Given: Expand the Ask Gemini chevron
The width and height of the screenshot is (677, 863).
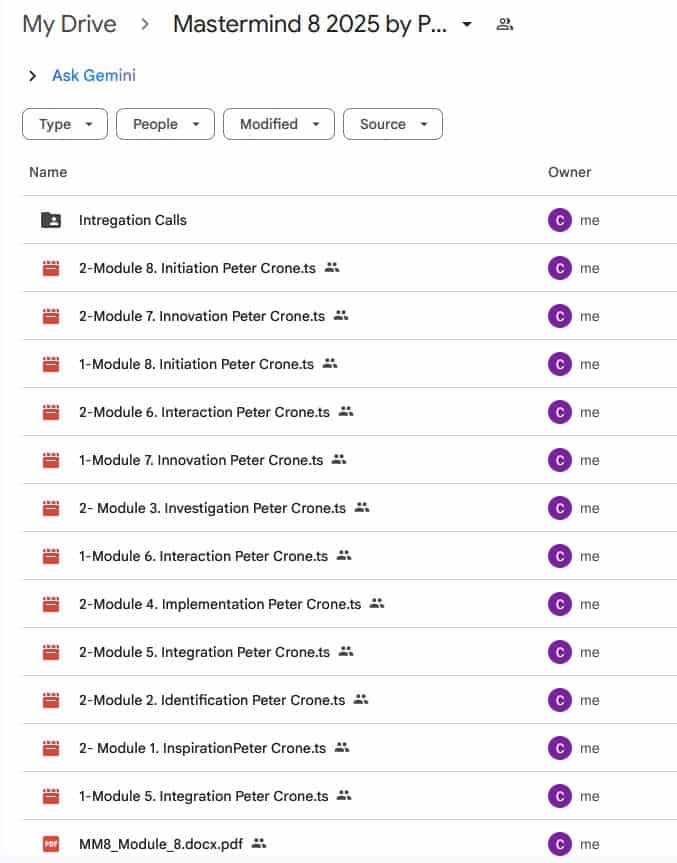Looking at the screenshot, I should [x=32, y=76].
